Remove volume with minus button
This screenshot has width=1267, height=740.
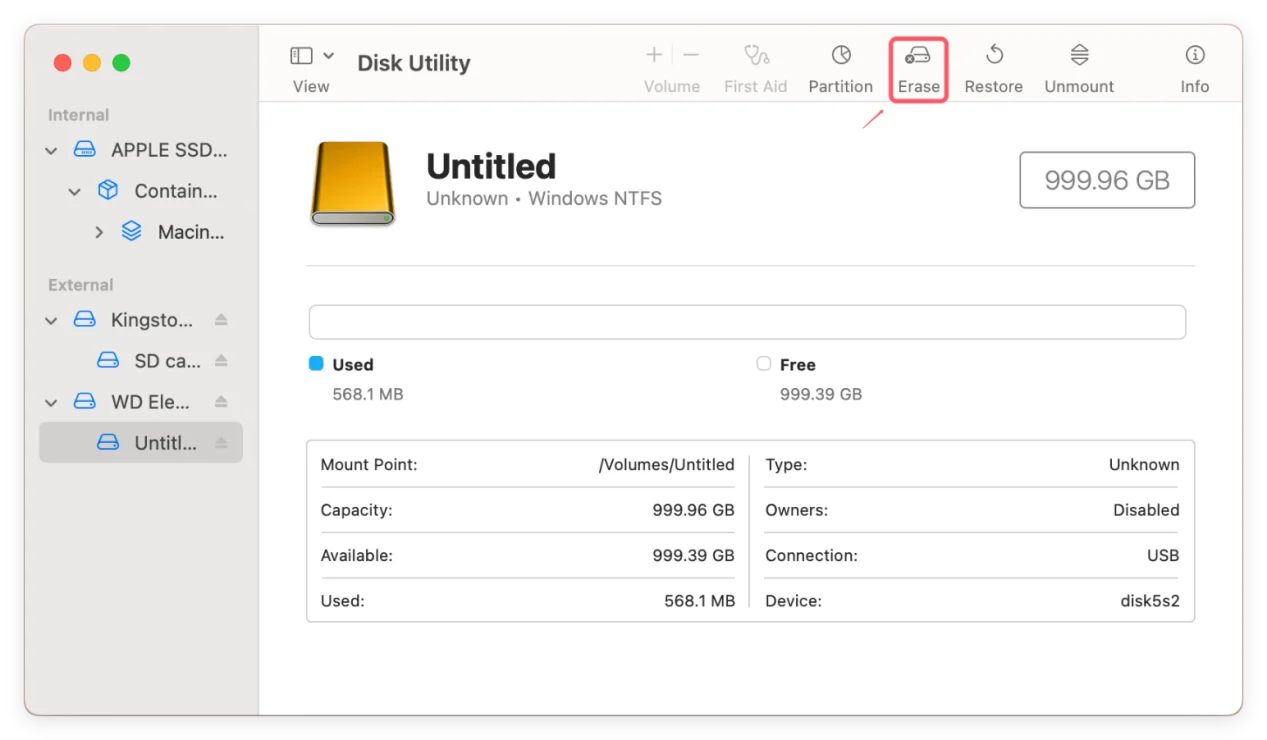point(691,55)
